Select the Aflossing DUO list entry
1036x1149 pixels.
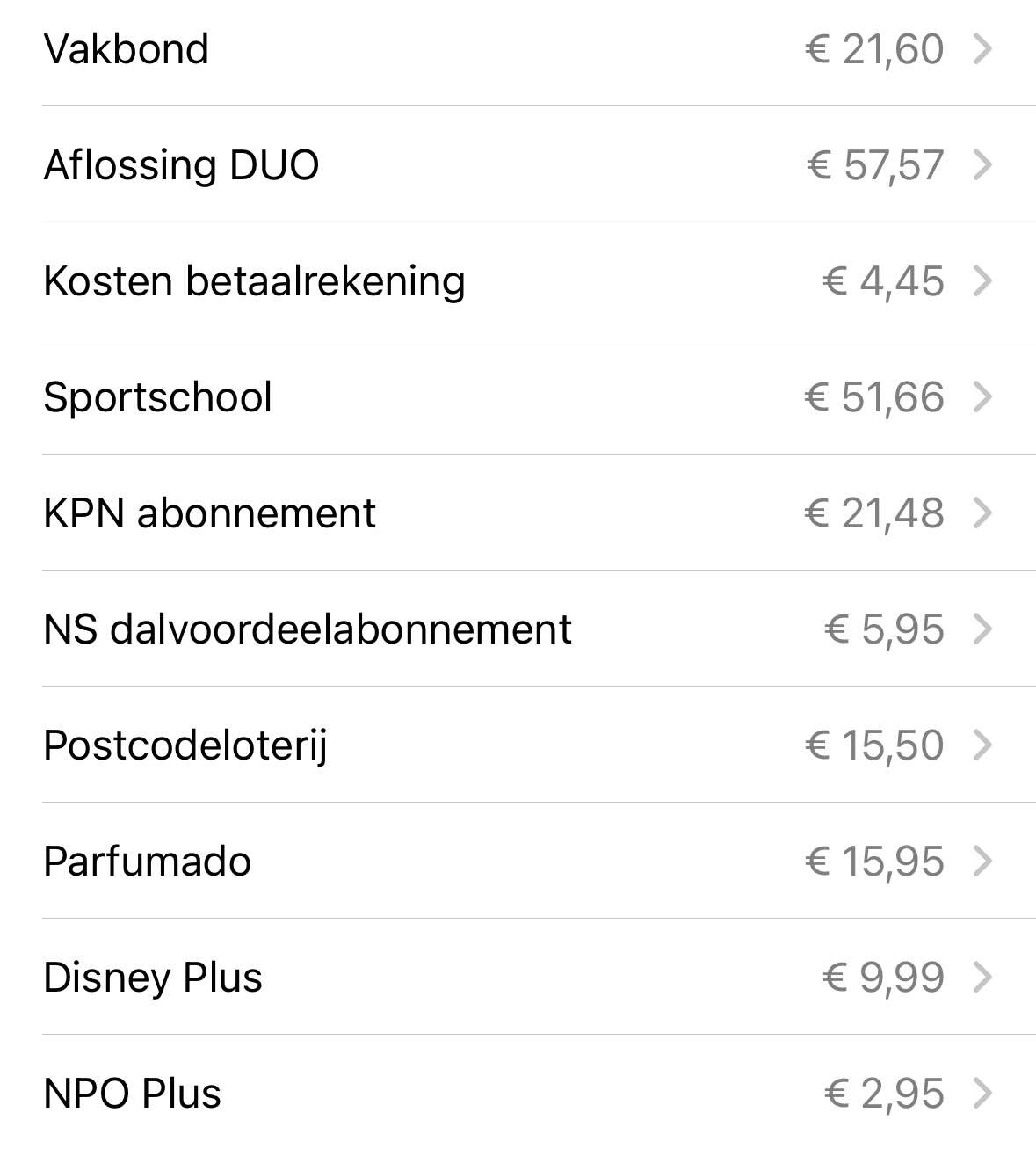[539, 164]
